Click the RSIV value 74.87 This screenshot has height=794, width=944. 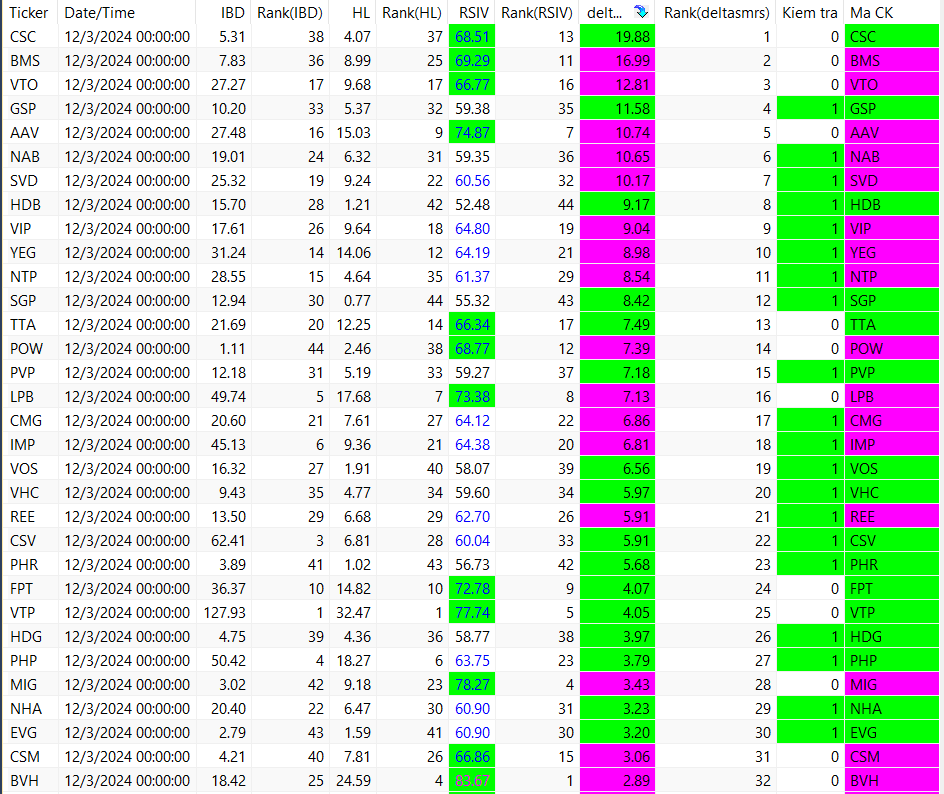pos(472,133)
